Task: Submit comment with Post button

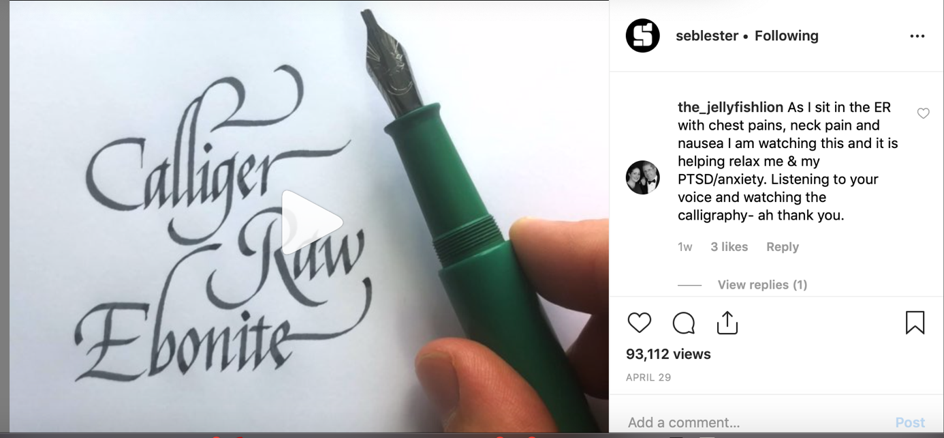Action: click(910, 422)
